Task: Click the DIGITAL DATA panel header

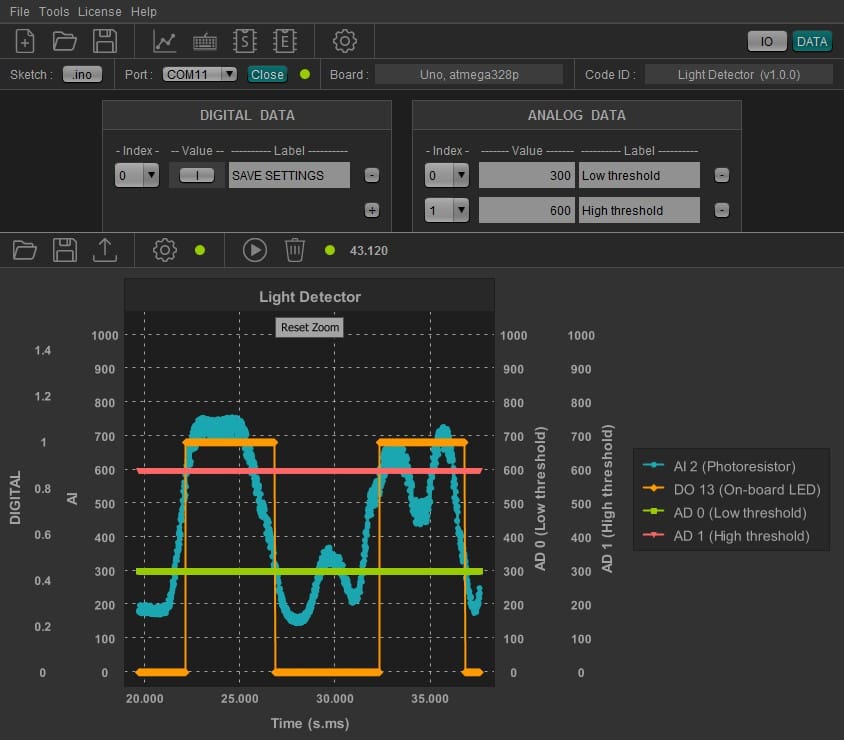Action: 247,115
